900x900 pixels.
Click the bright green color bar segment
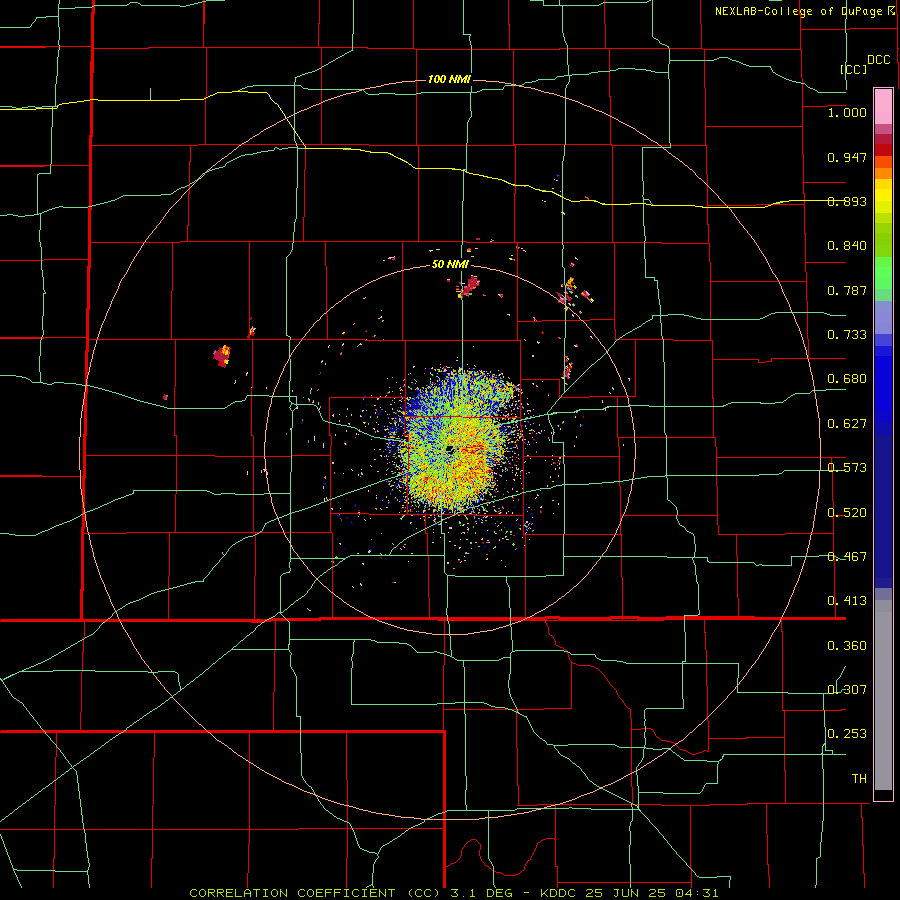(x=883, y=273)
